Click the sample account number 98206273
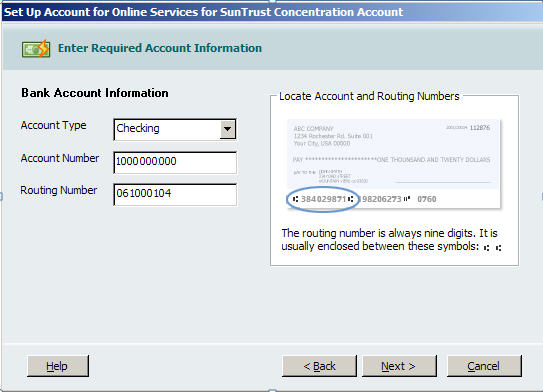Image resolution: width=543 pixels, height=392 pixels. 381,199
